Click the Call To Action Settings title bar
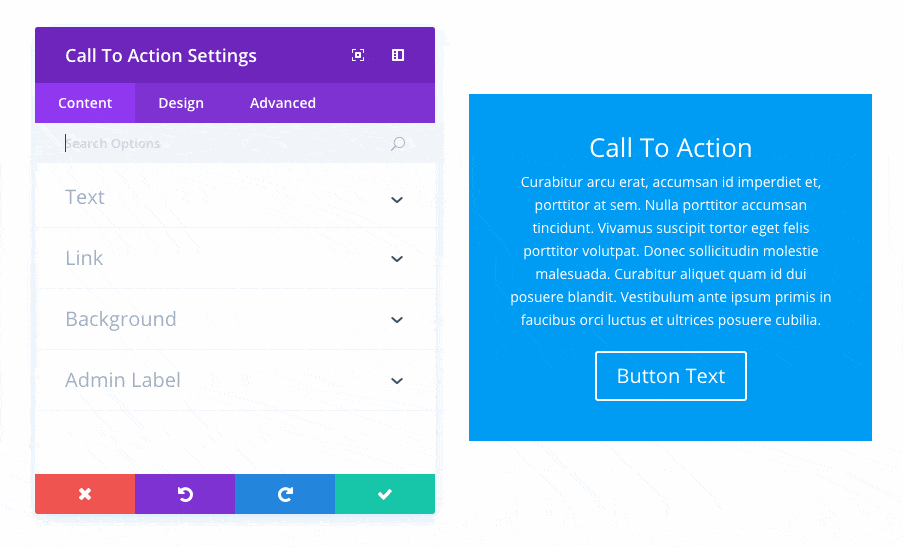Image resolution: width=903 pixels, height=547 pixels. pyautogui.click(x=161, y=56)
